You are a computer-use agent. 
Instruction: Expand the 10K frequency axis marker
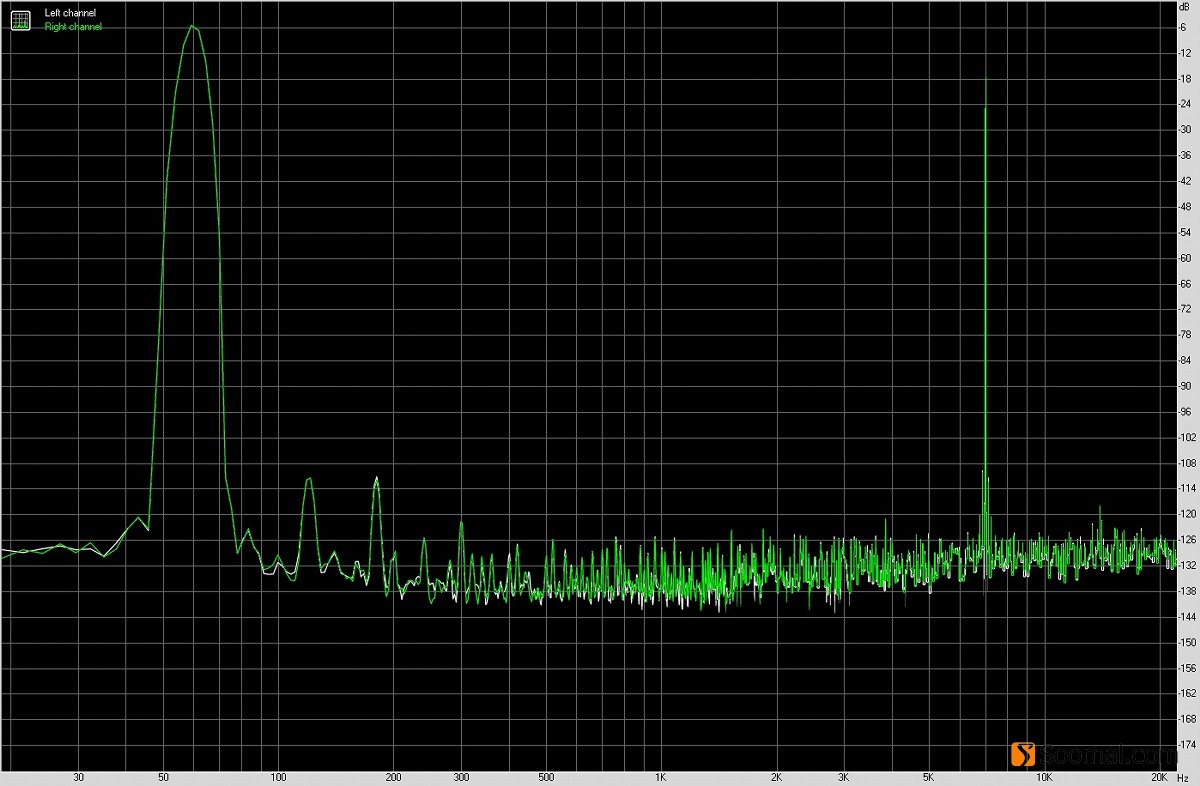[1044, 775]
